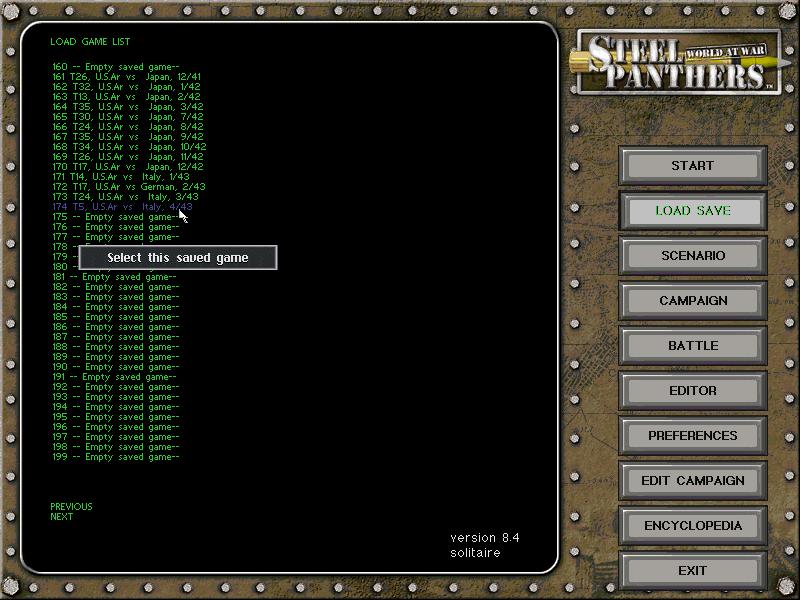
Task: Select empty save slot 188
Action: (x=116, y=347)
